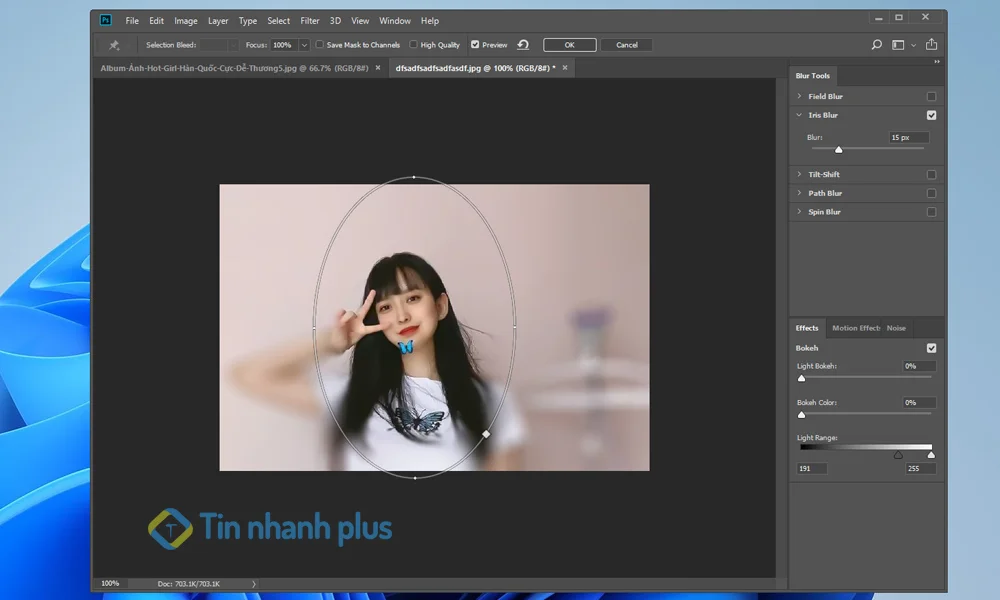Collapse panels with the double-arrow icon
The image size is (1000, 600).
pyautogui.click(x=937, y=60)
